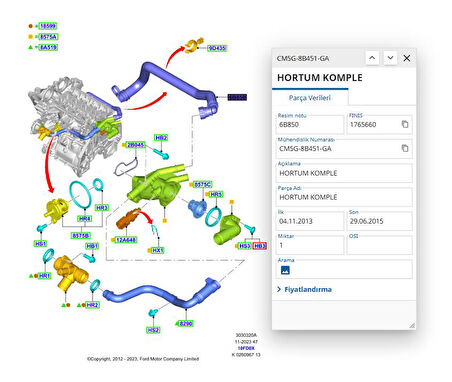Select screw callout HS1

[x=40, y=244]
